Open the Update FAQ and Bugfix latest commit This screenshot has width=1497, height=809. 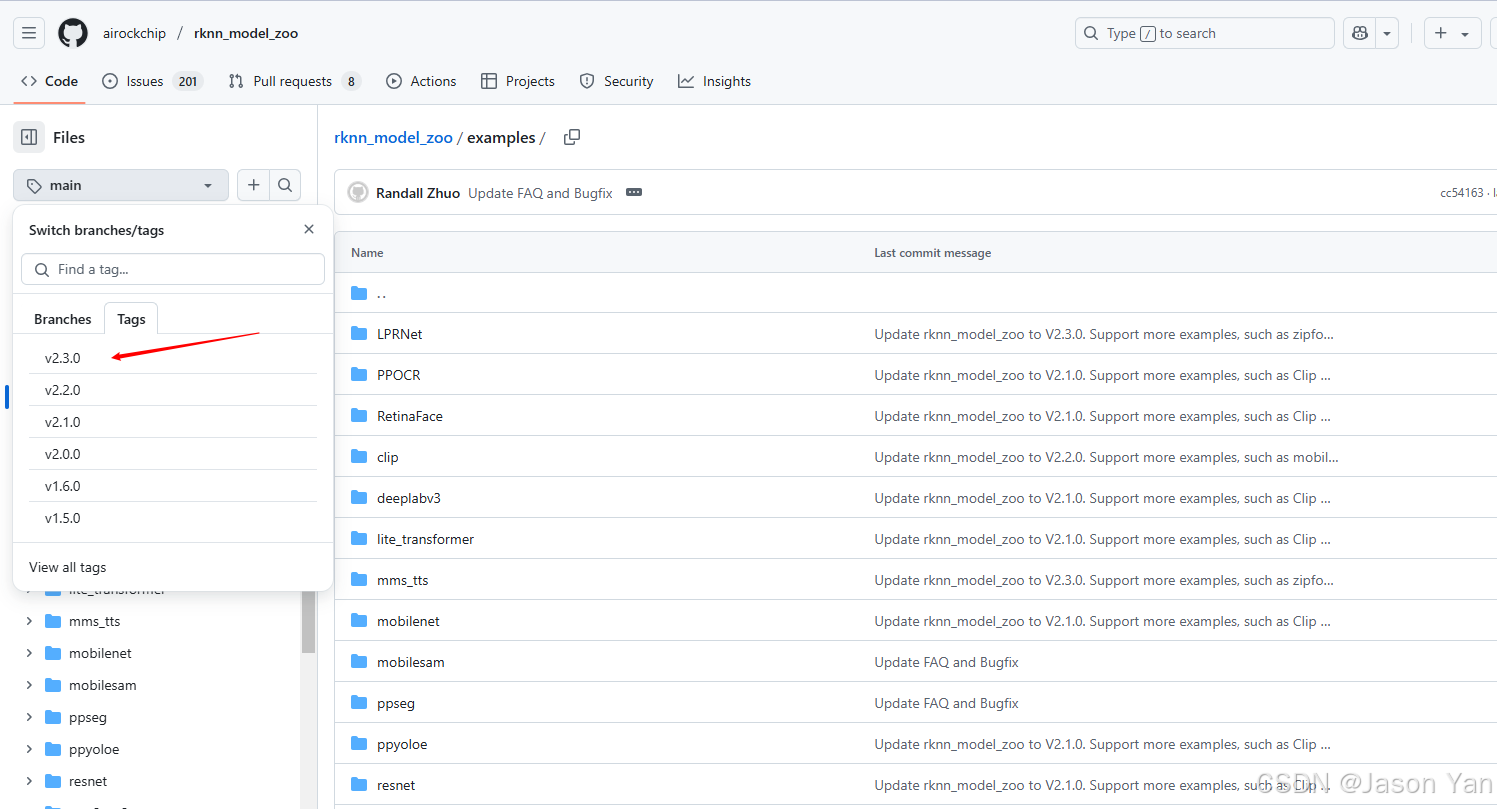tap(540, 193)
